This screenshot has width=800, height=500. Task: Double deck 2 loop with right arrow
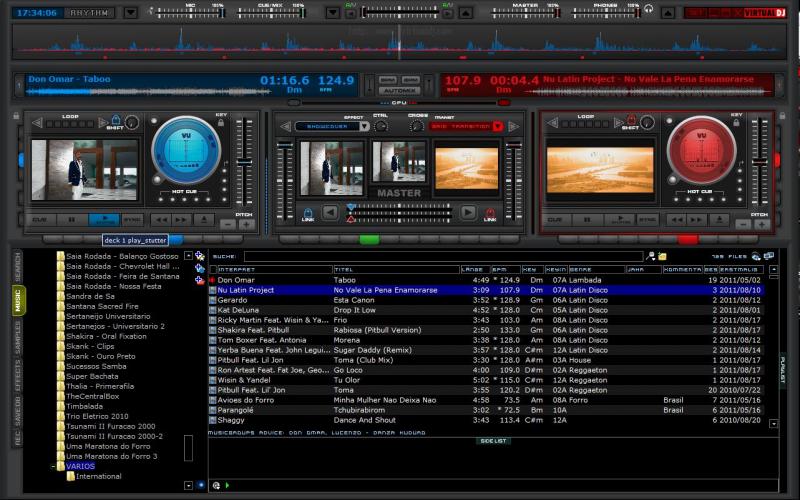618,123
